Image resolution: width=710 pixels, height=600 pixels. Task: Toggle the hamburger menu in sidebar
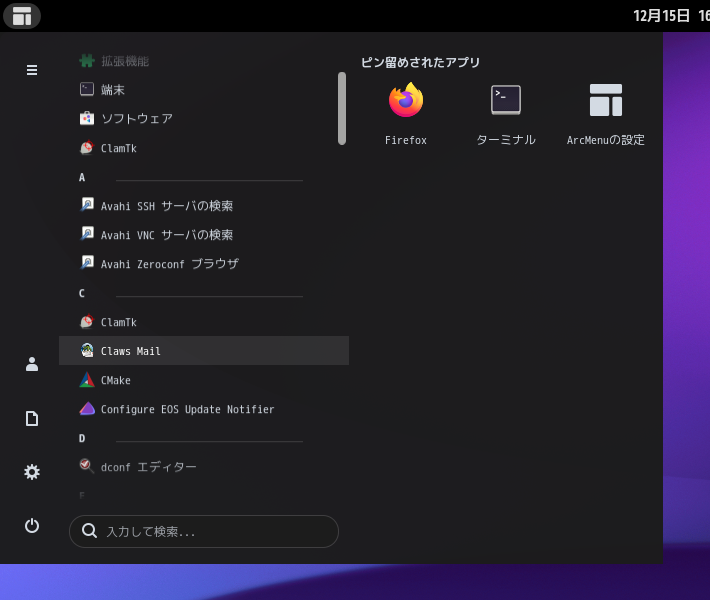coord(32,70)
